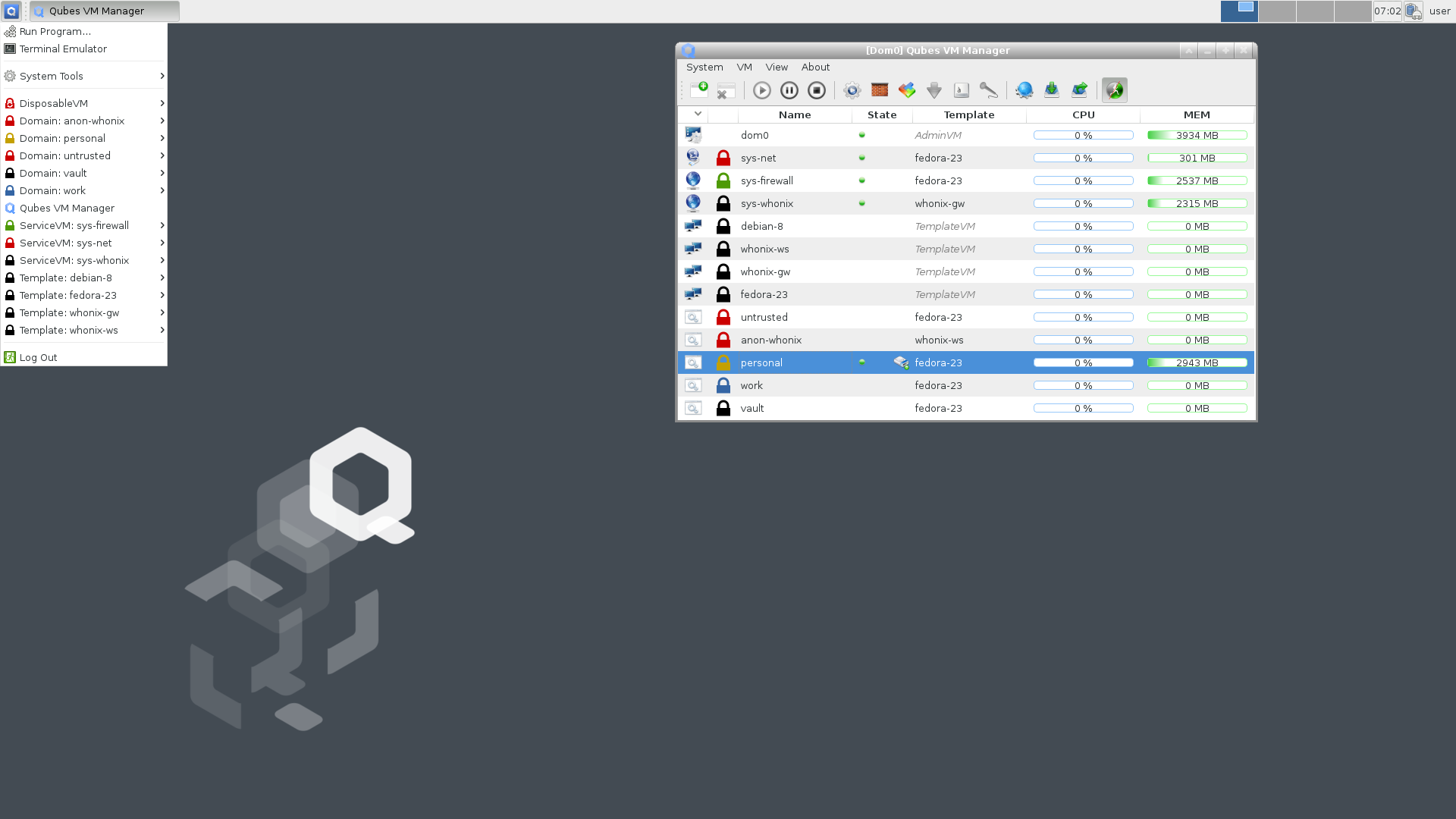The width and height of the screenshot is (1456, 819).
Task: Click the block device icon in personal row
Action: tap(901, 362)
